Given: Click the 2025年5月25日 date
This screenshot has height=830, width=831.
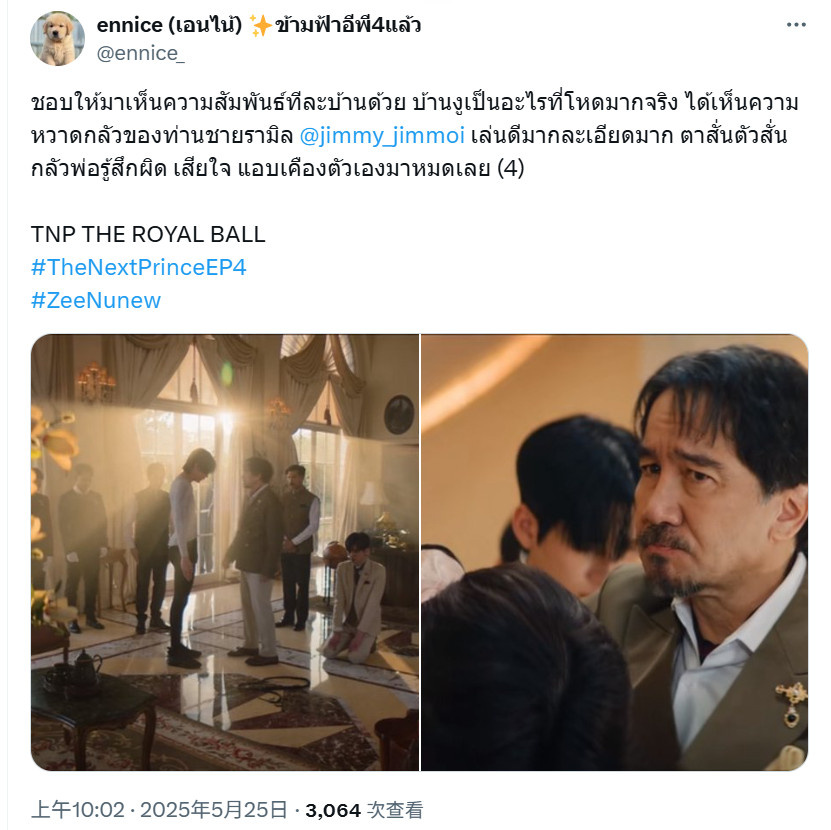Looking at the screenshot, I should pos(214,810).
